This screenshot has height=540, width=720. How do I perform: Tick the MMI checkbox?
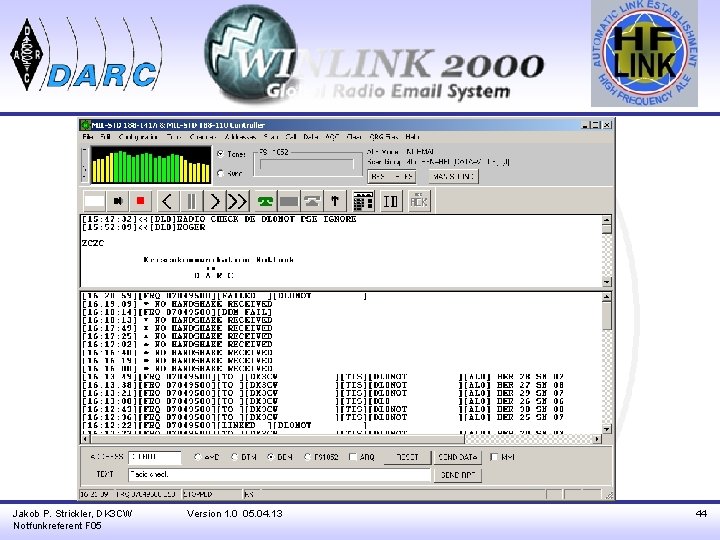click(x=494, y=457)
